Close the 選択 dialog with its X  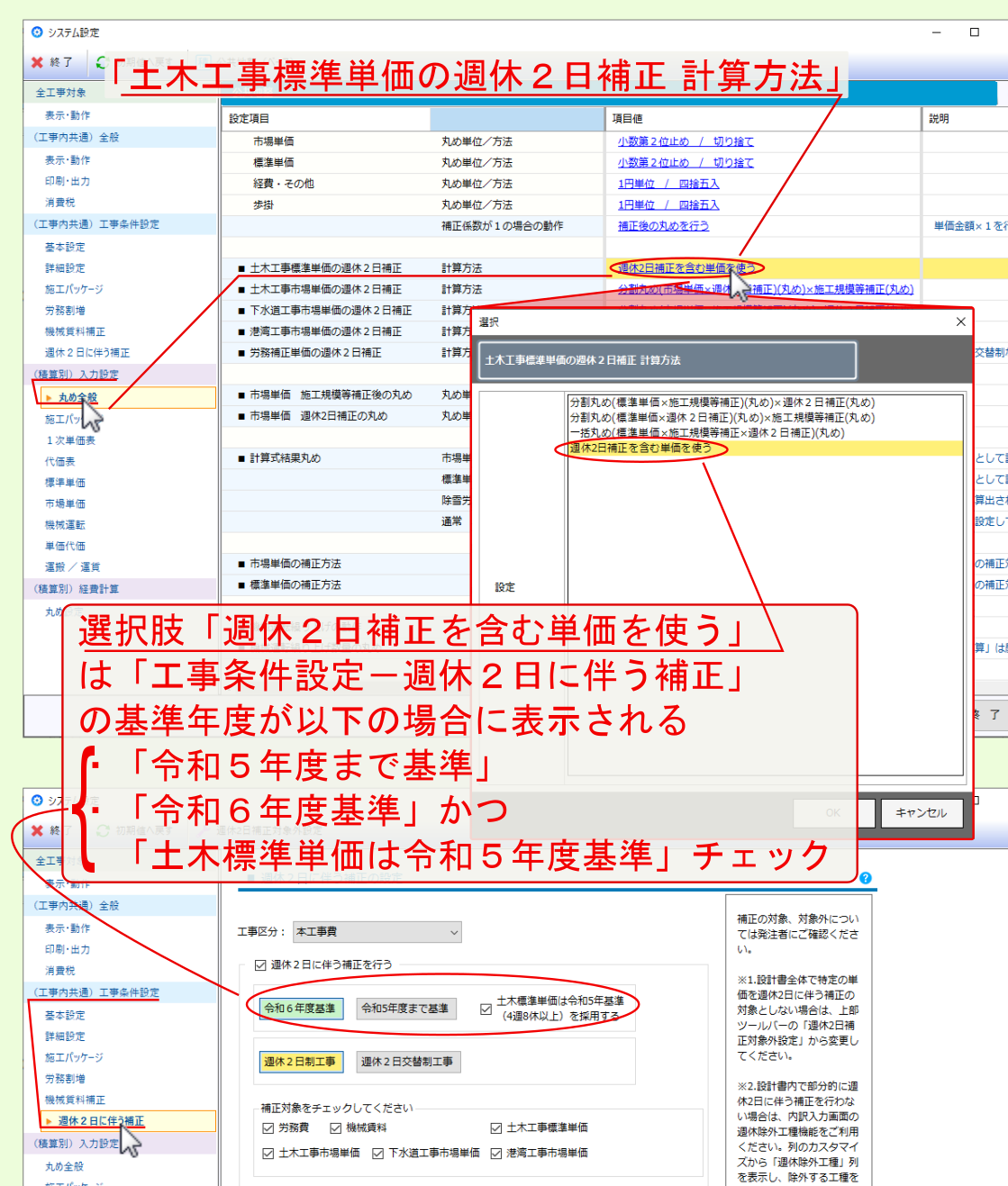(x=961, y=321)
